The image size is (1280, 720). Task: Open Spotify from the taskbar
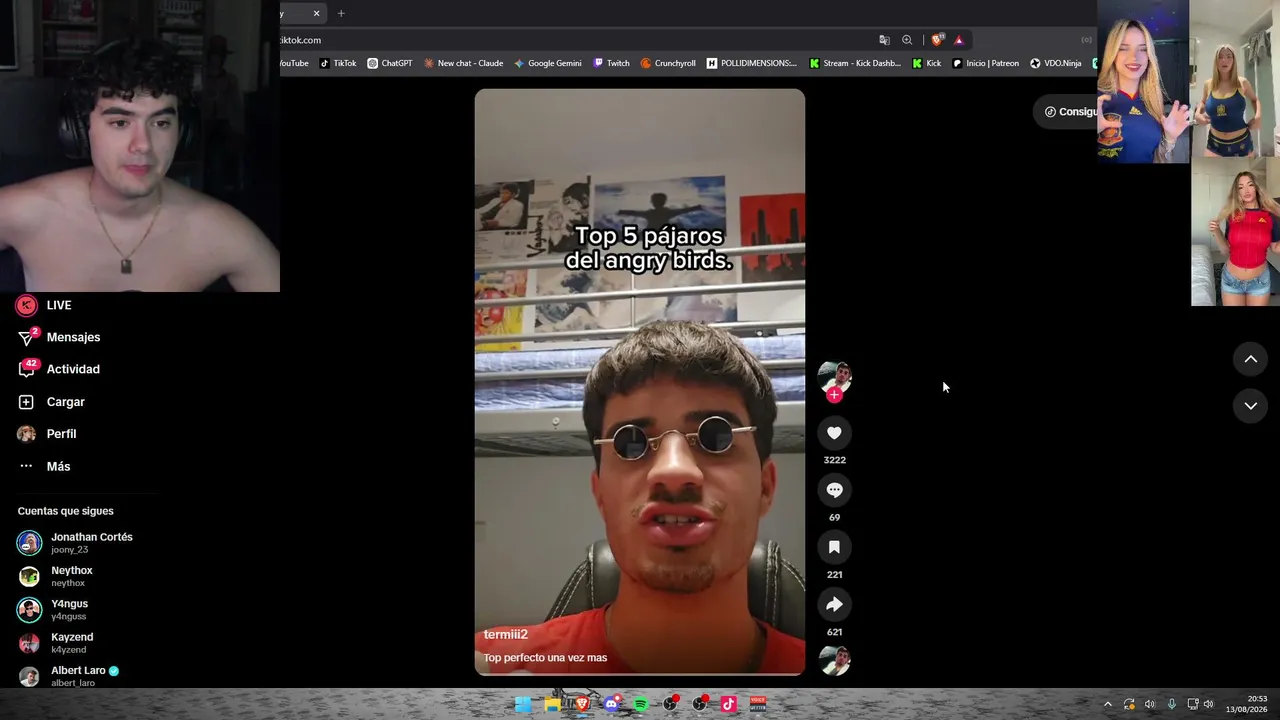(x=641, y=704)
